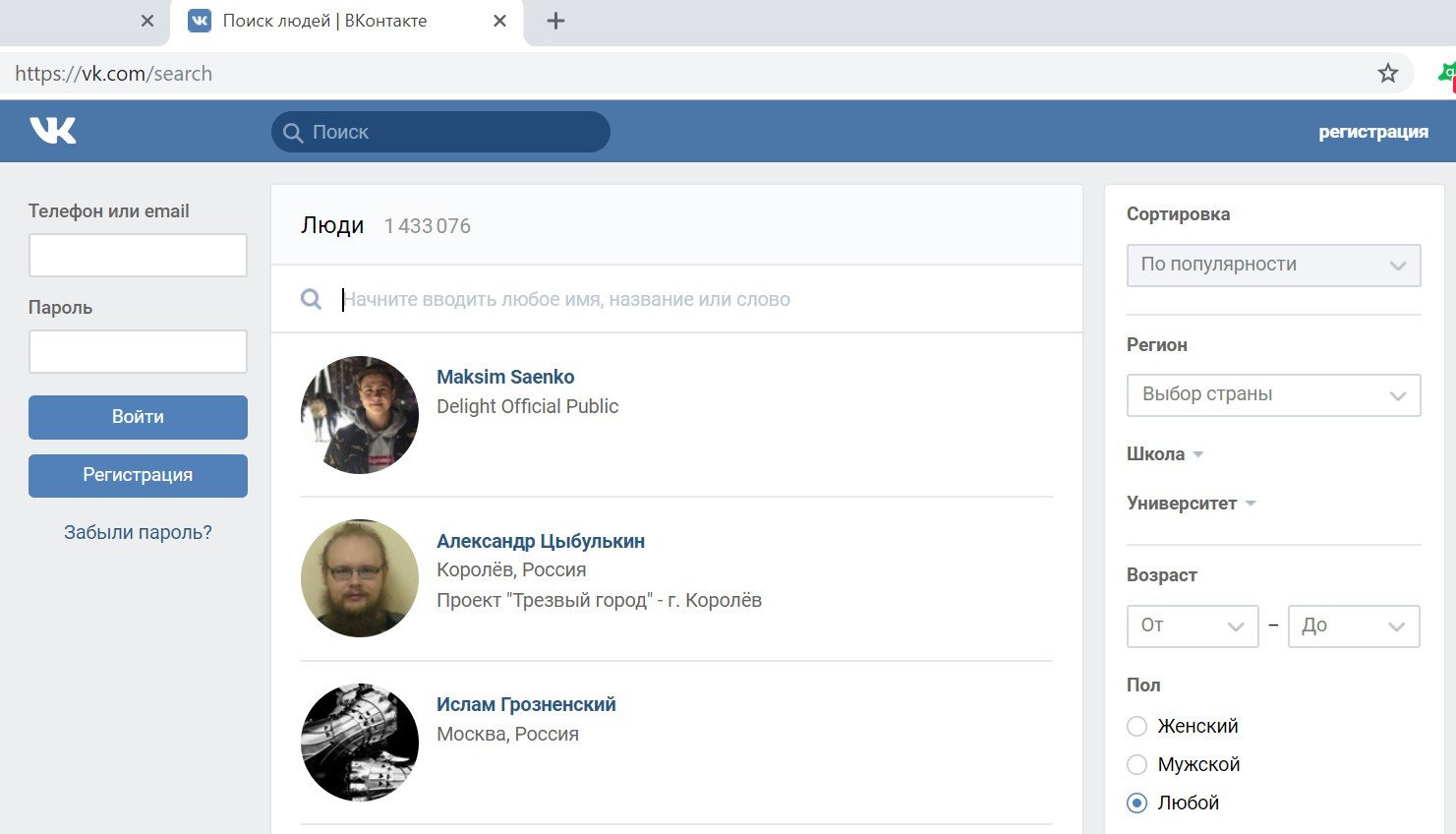Click the Регистрация button in the sidebar
This screenshot has width=1456, height=834.
tap(138, 475)
